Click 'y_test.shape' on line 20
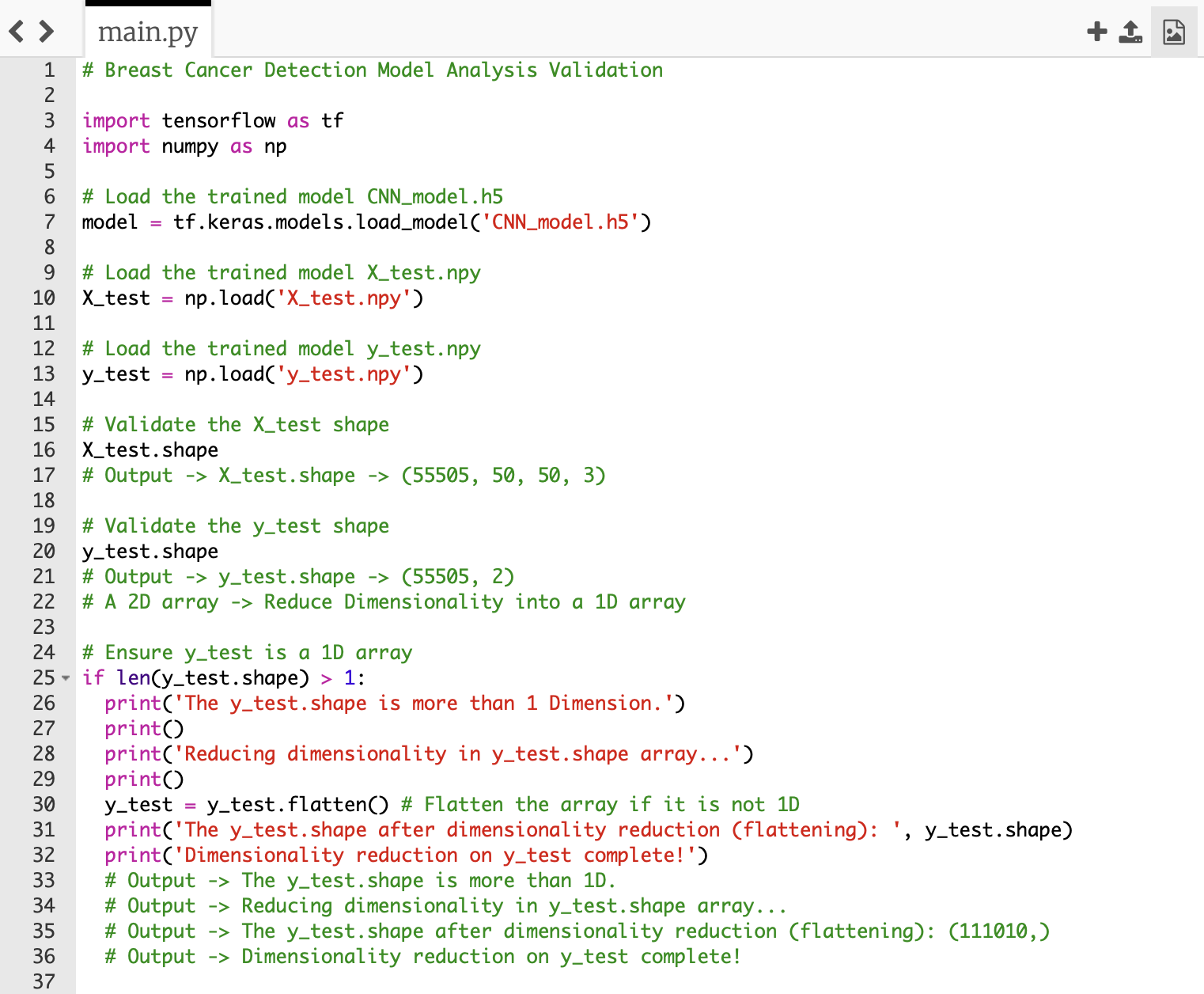1204x994 pixels. pyautogui.click(x=150, y=552)
